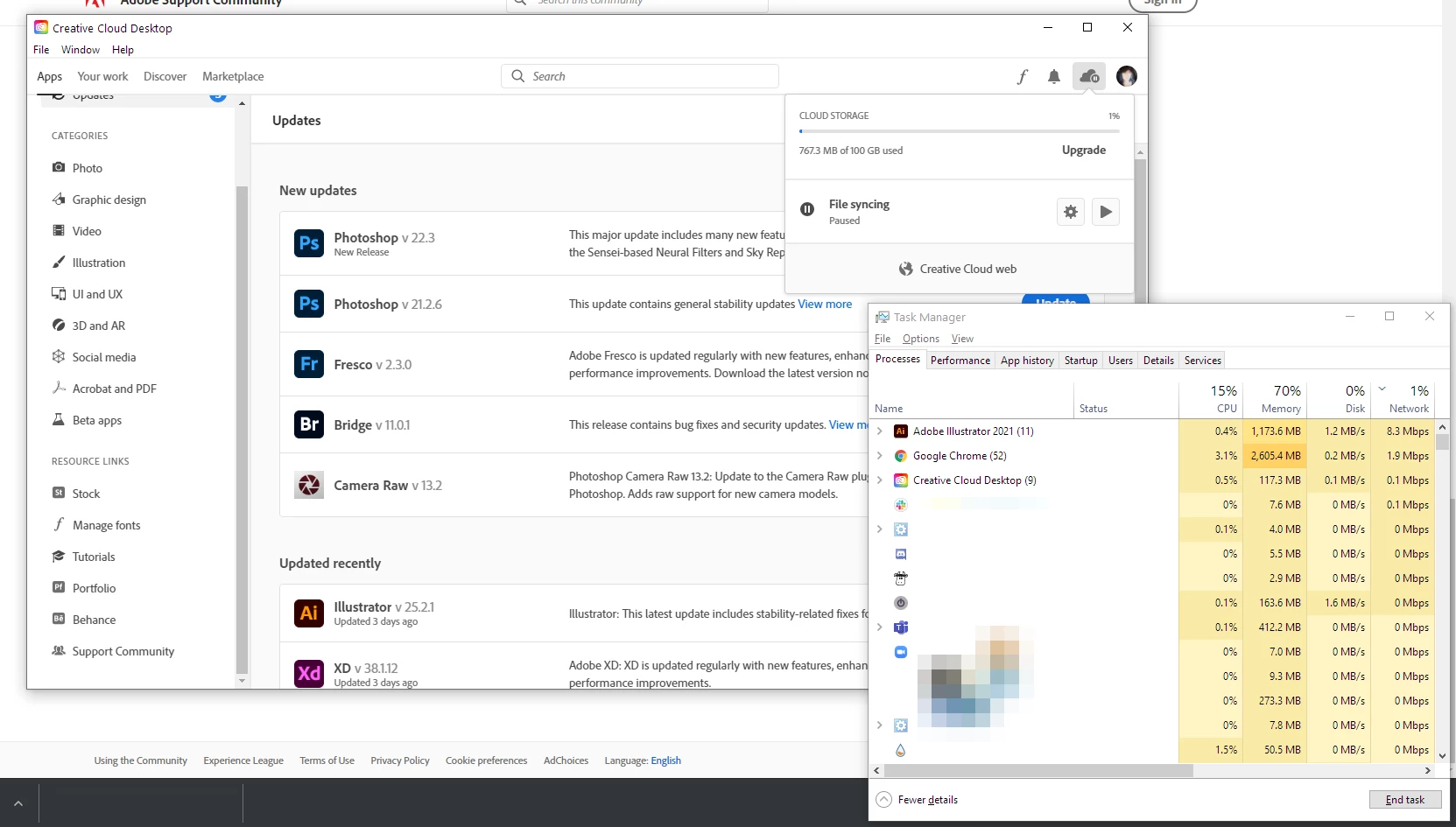Click the Illustrator app icon
Screen dimensions: 1456x827
[x=309, y=613]
